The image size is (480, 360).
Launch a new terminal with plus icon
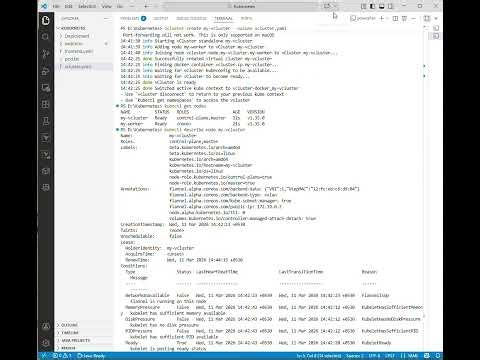coord(382,18)
